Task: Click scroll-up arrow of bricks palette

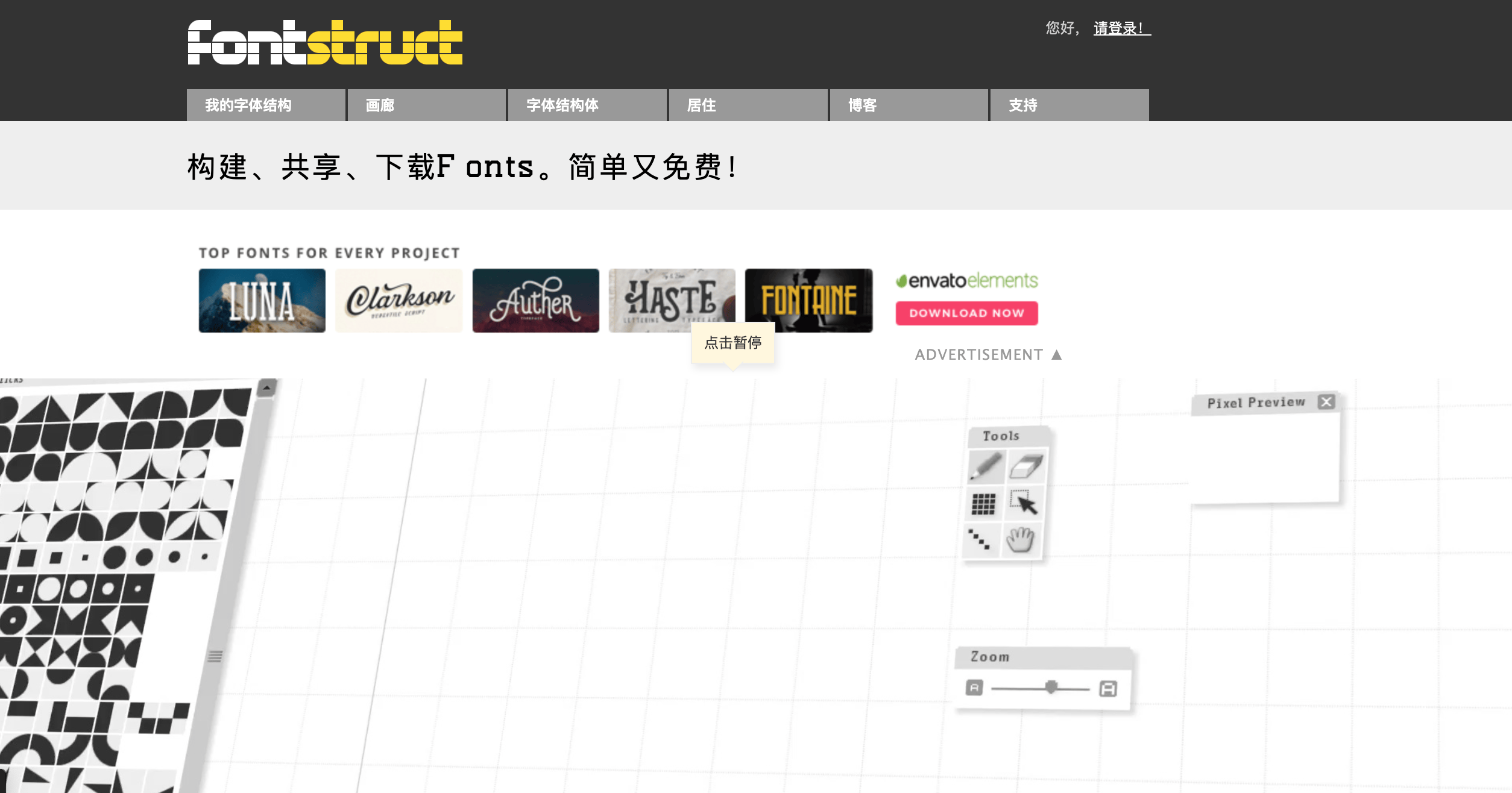Action: pyautogui.click(x=266, y=388)
